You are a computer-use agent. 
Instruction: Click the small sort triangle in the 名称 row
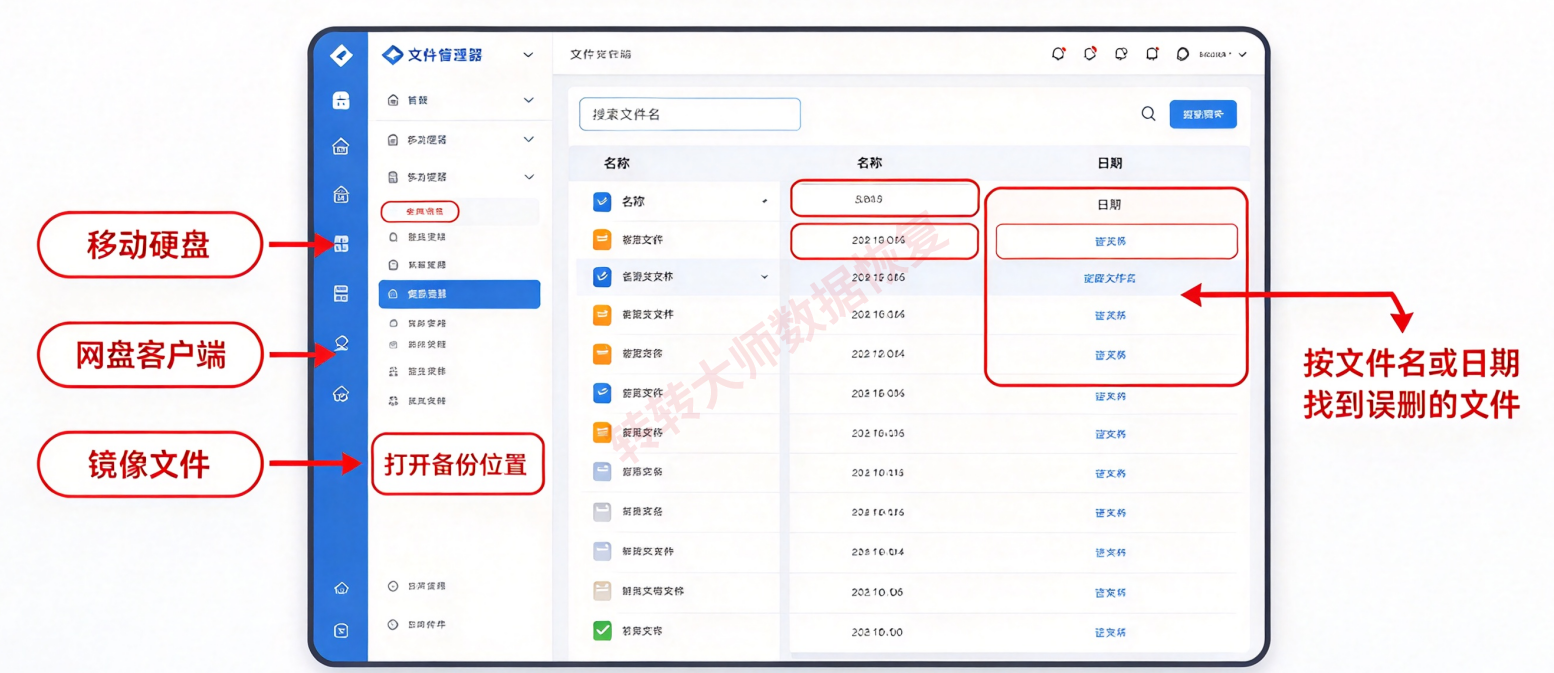tap(765, 202)
